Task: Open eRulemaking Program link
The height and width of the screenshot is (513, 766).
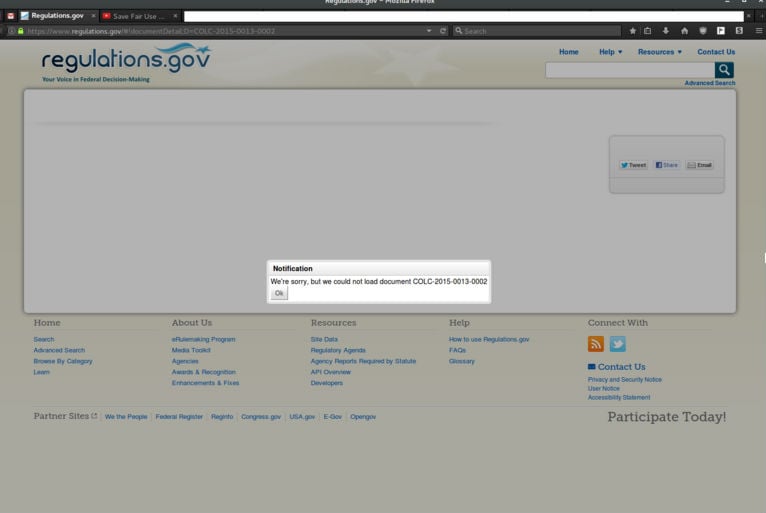Action: 203,339
